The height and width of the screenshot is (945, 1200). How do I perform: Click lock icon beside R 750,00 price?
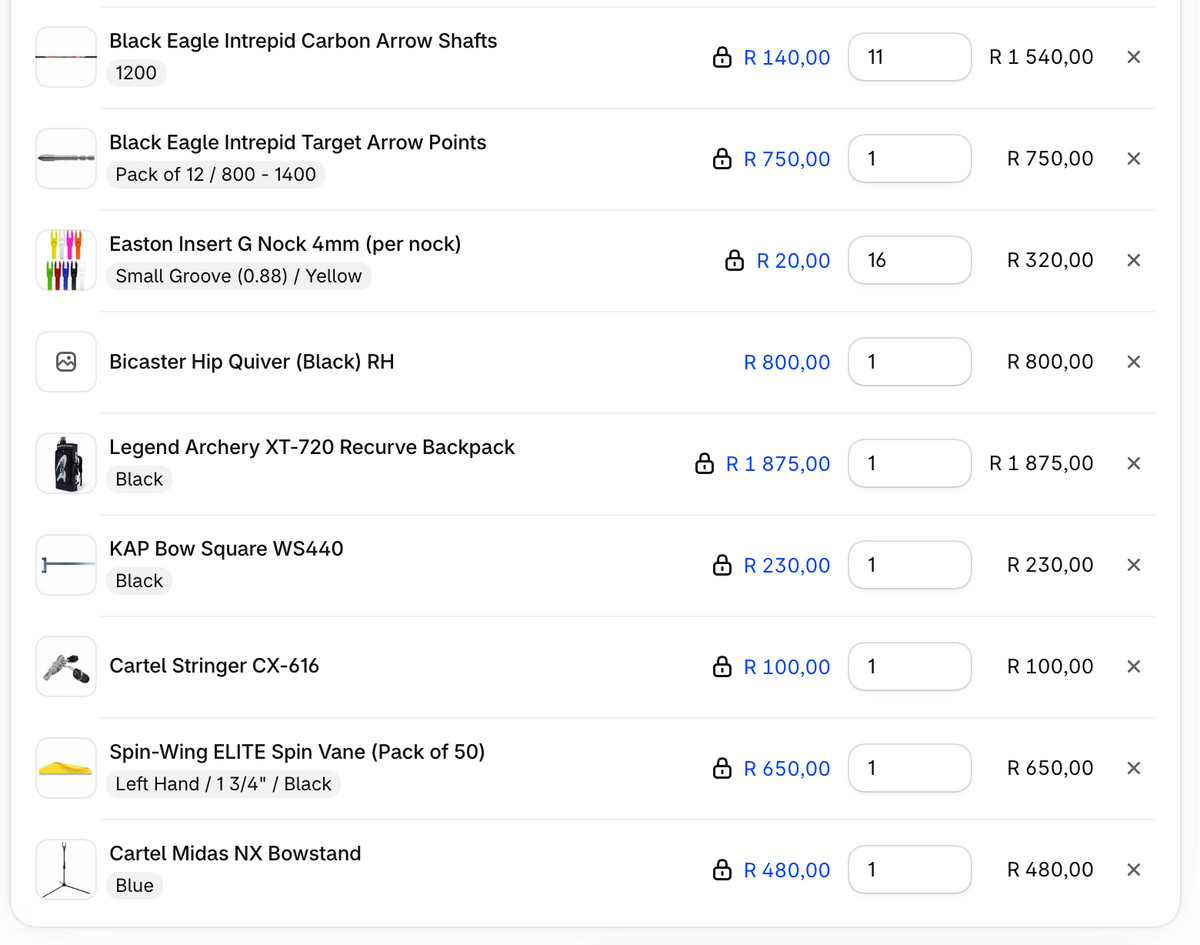click(722, 159)
